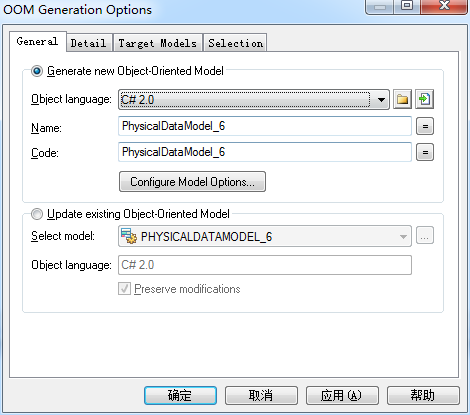Click the import icon with green arrow
This screenshot has height=415, width=470.
tap(424, 99)
